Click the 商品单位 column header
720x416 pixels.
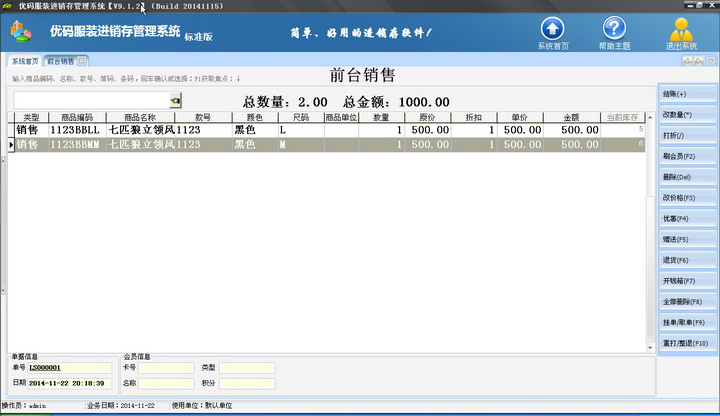pyautogui.click(x=341, y=118)
